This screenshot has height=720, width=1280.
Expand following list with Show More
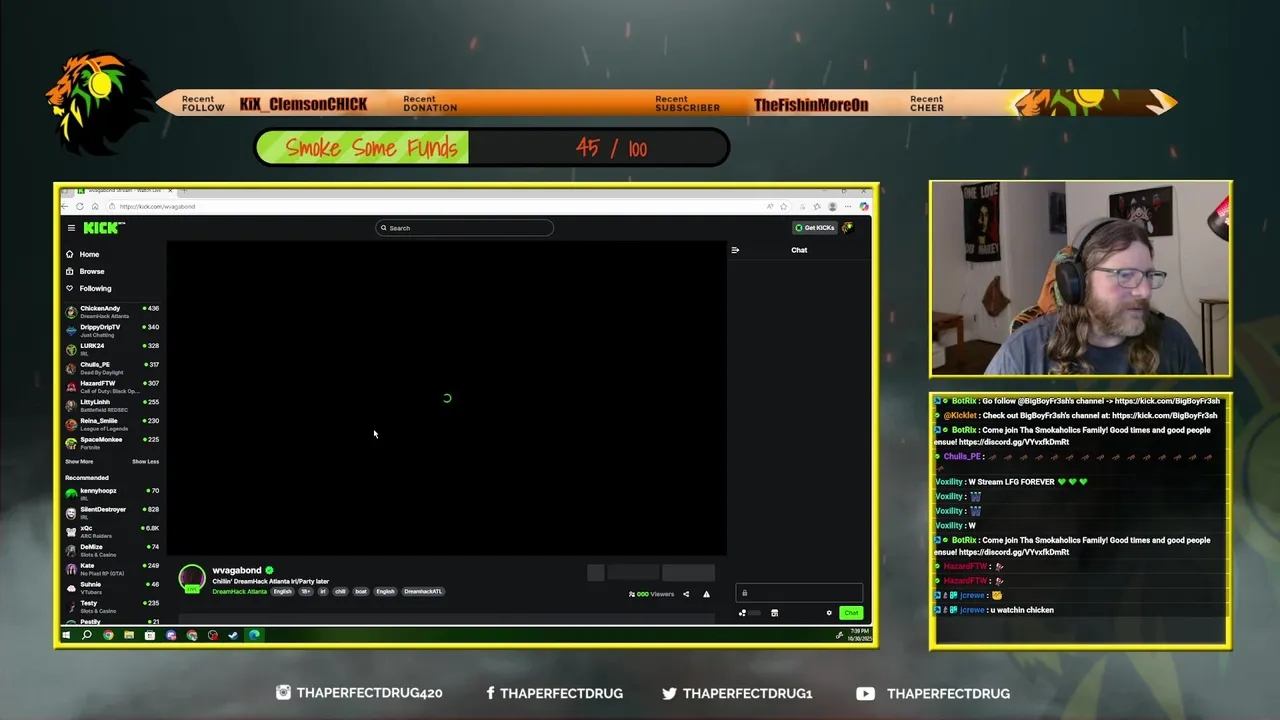[79, 462]
